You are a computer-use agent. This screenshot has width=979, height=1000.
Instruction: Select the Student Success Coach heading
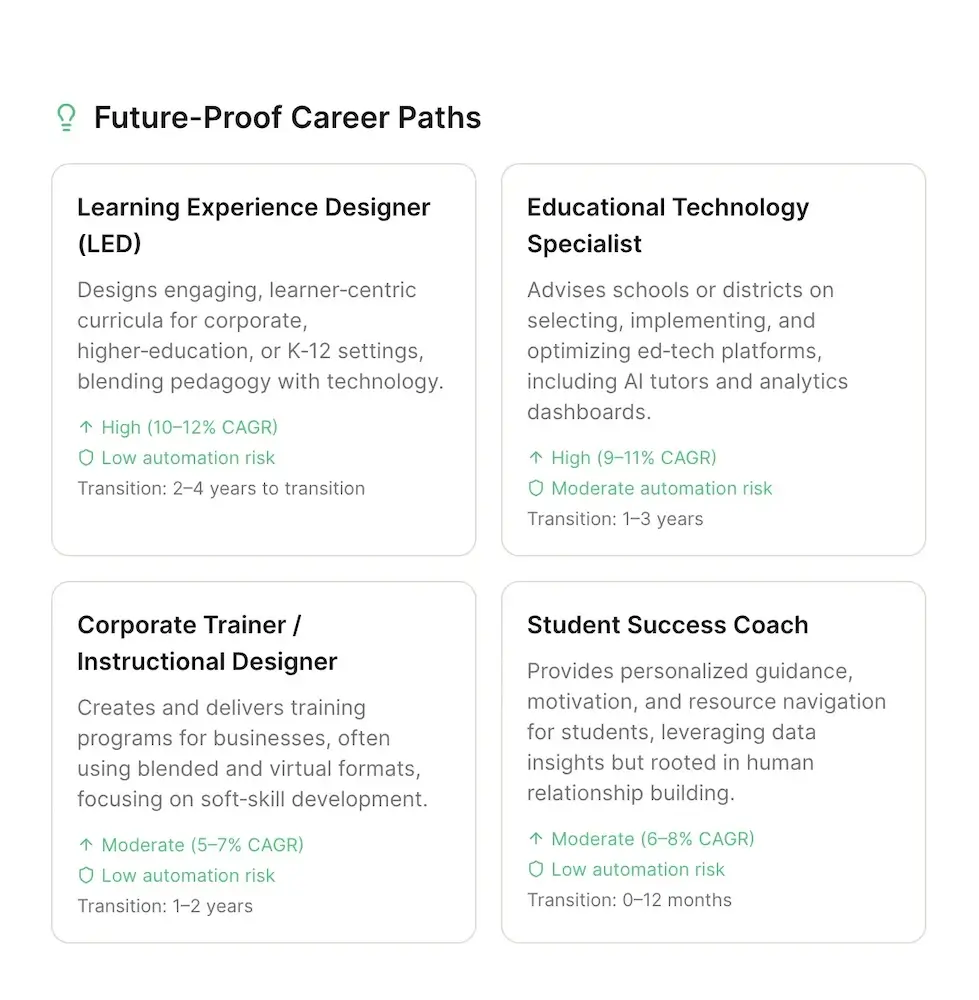pos(667,625)
